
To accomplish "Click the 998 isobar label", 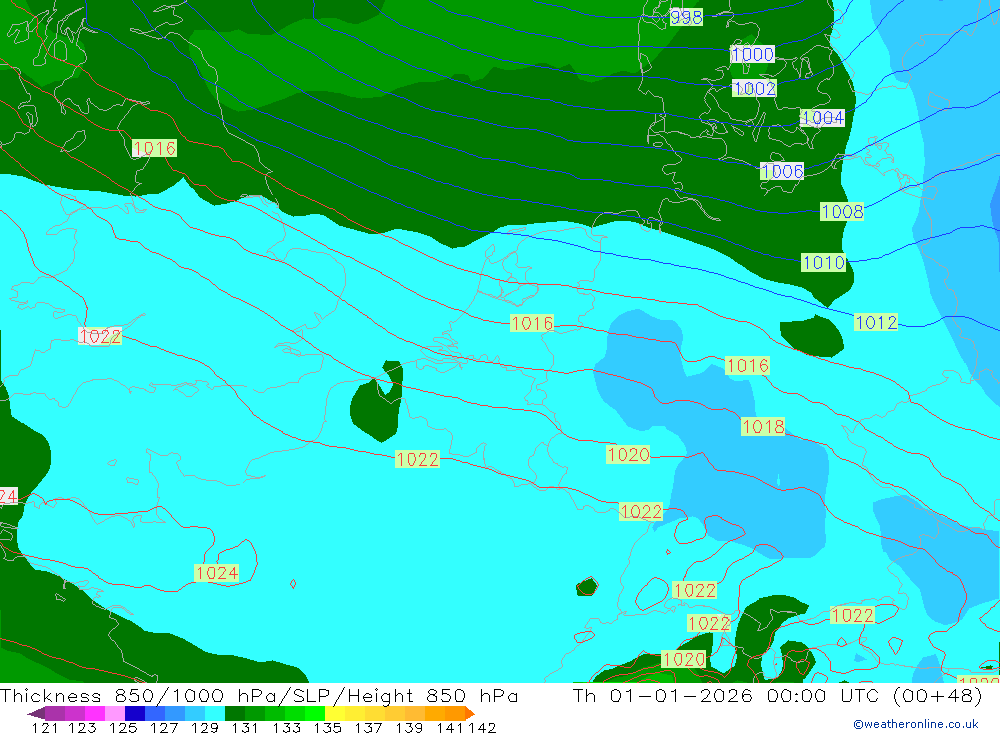I will coord(686,17).
